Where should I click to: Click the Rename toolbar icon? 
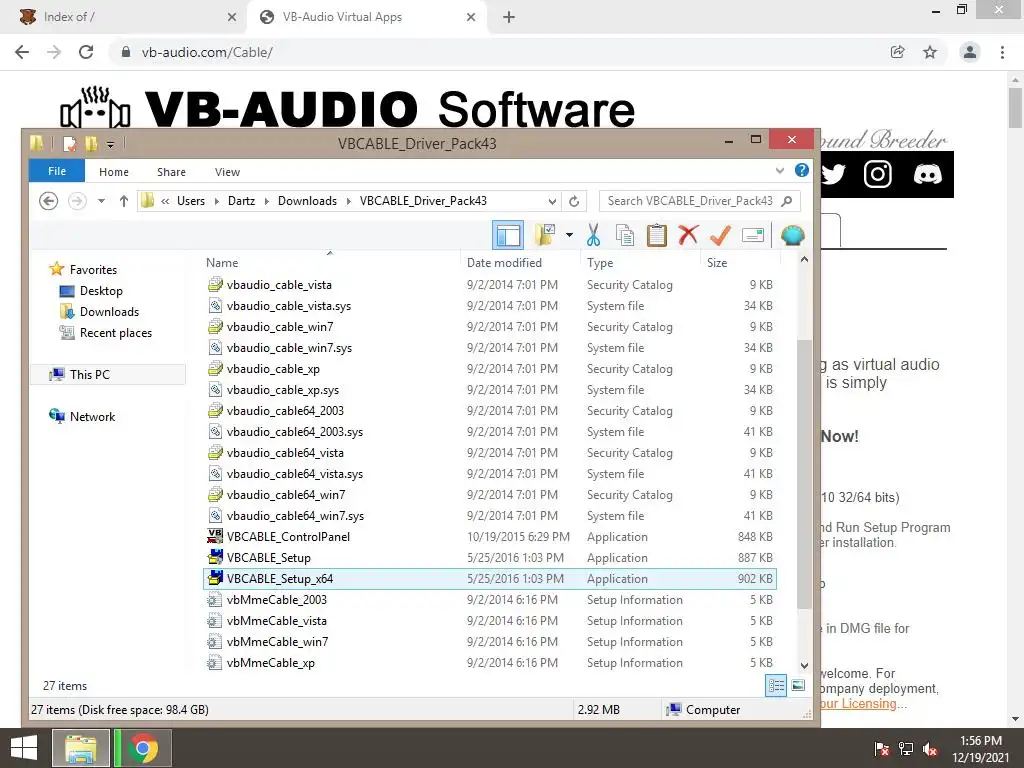coord(752,235)
